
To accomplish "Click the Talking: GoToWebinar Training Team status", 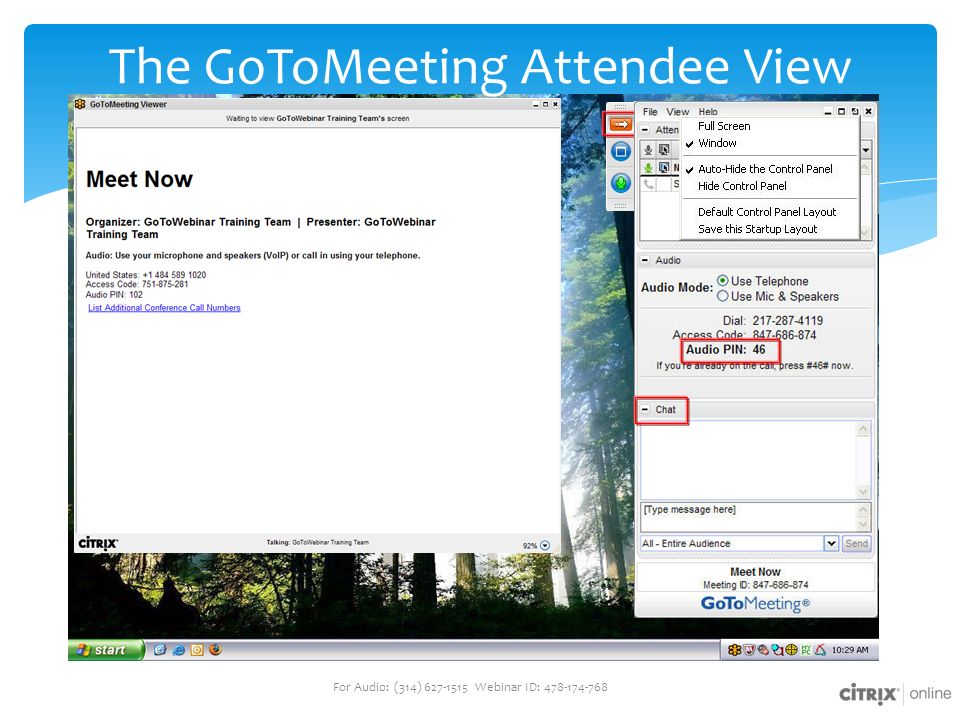I will pyautogui.click(x=317, y=542).
